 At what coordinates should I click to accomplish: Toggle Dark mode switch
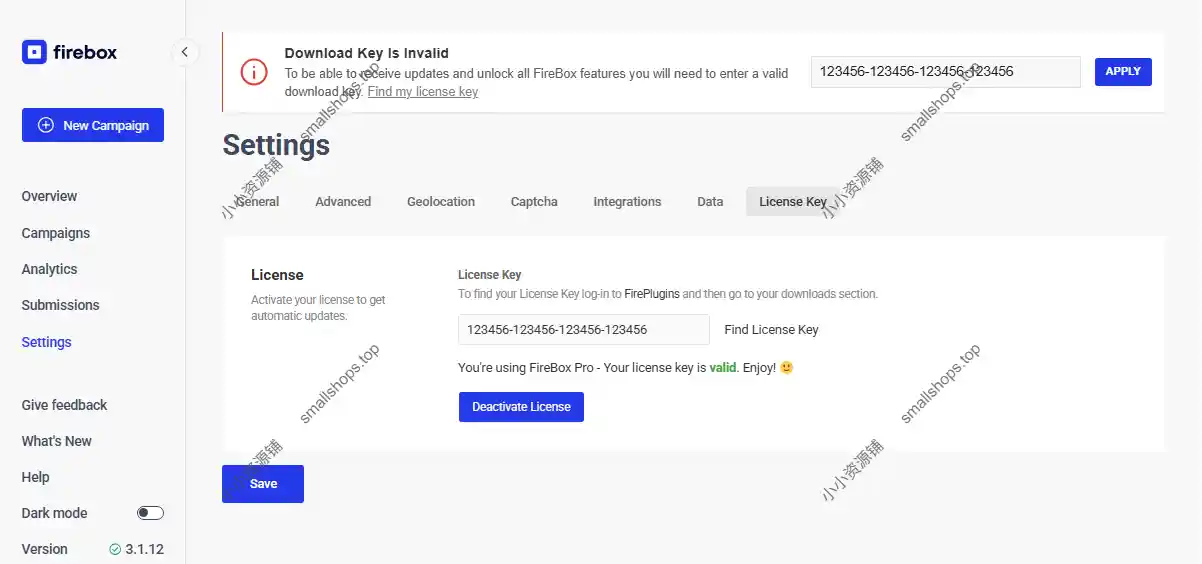(x=150, y=513)
